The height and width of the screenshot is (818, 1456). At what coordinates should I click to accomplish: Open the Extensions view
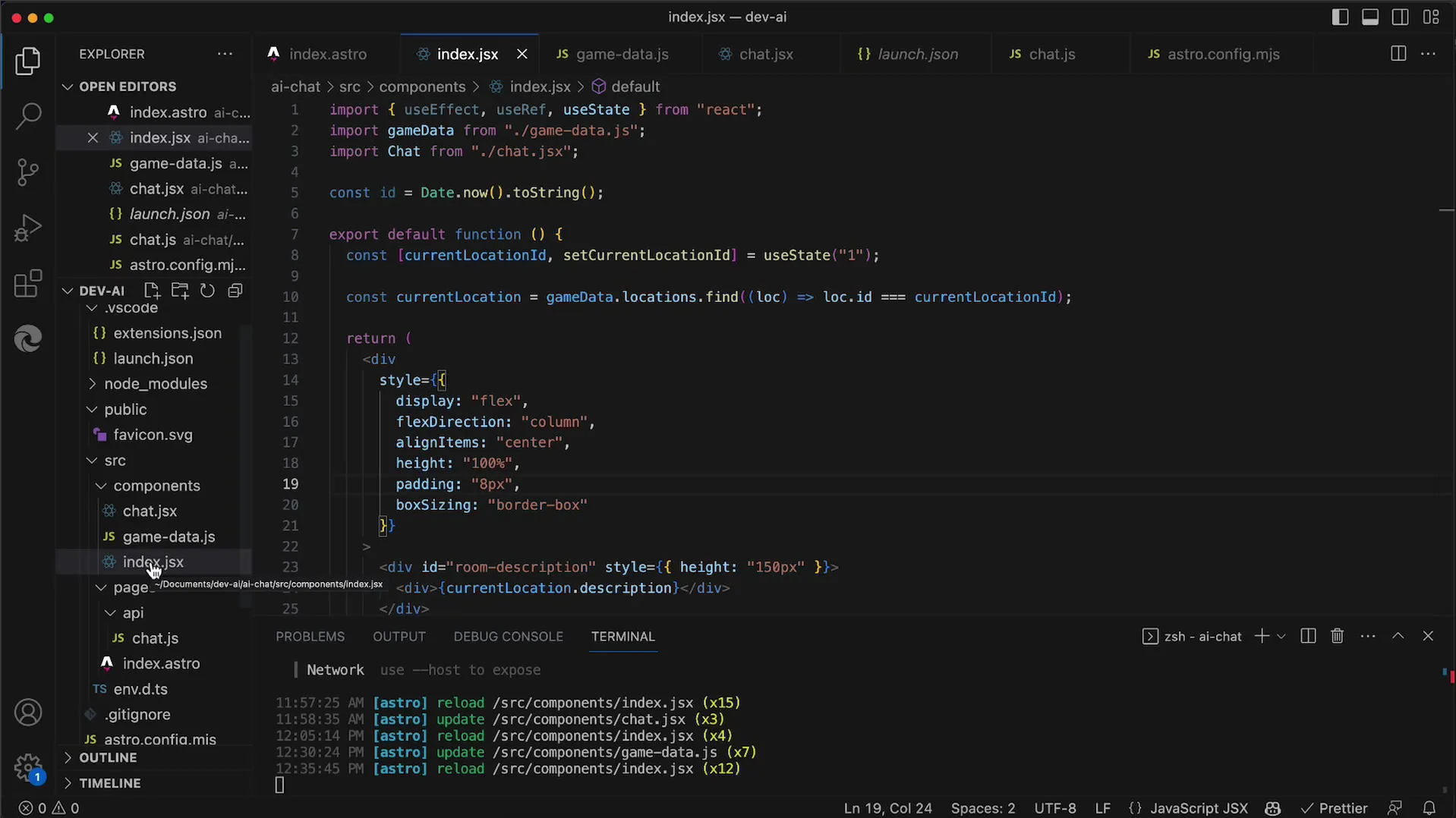(x=28, y=284)
